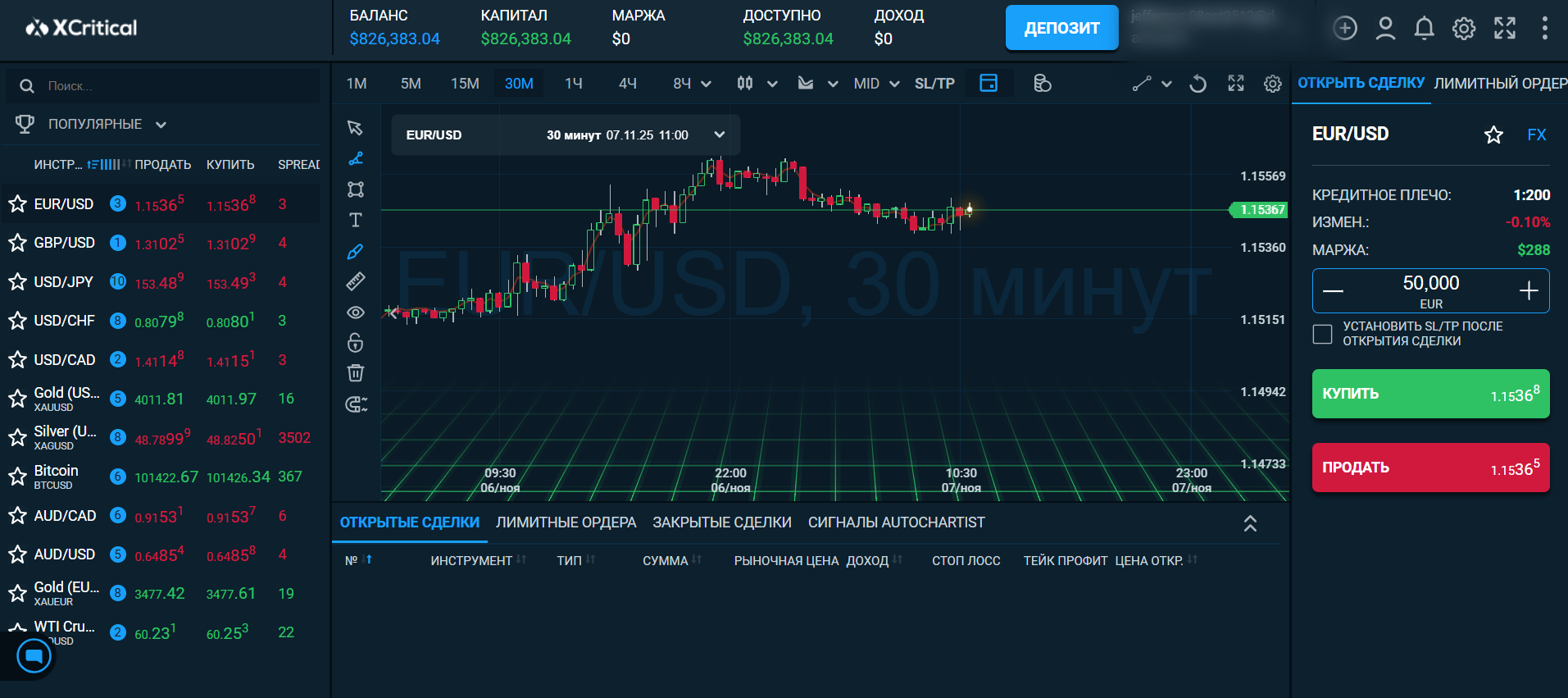The height and width of the screenshot is (698, 1568).
Task: Open chart settings gear icon
Action: click(1272, 84)
